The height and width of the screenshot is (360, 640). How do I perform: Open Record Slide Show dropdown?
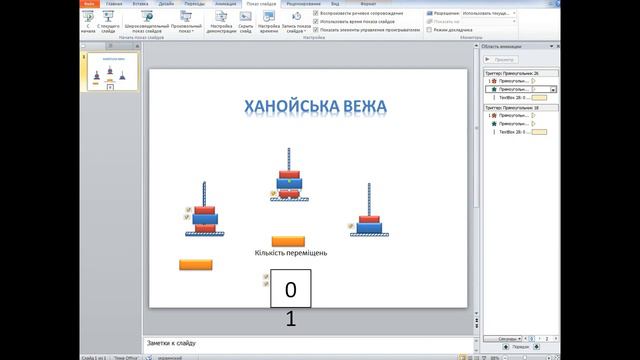pyautogui.click(x=296, y=22)
